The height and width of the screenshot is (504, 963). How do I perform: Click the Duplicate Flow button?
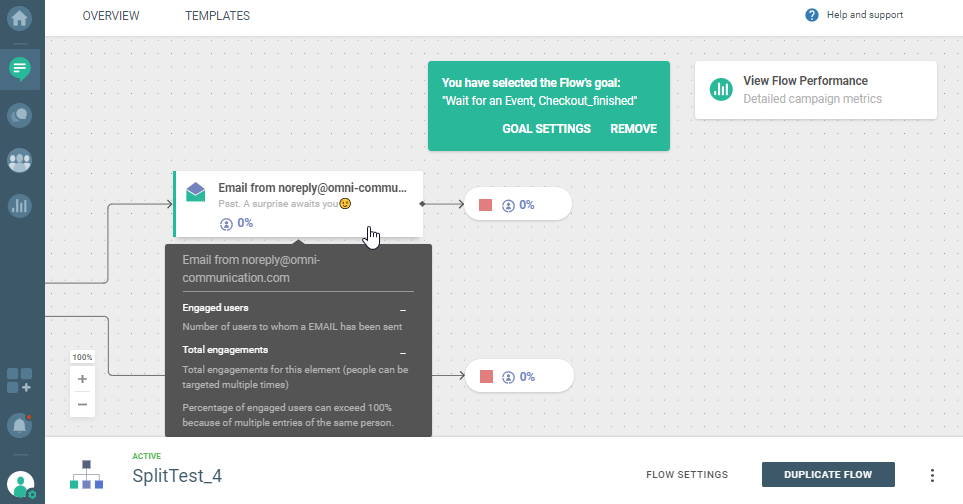[828, 475]
